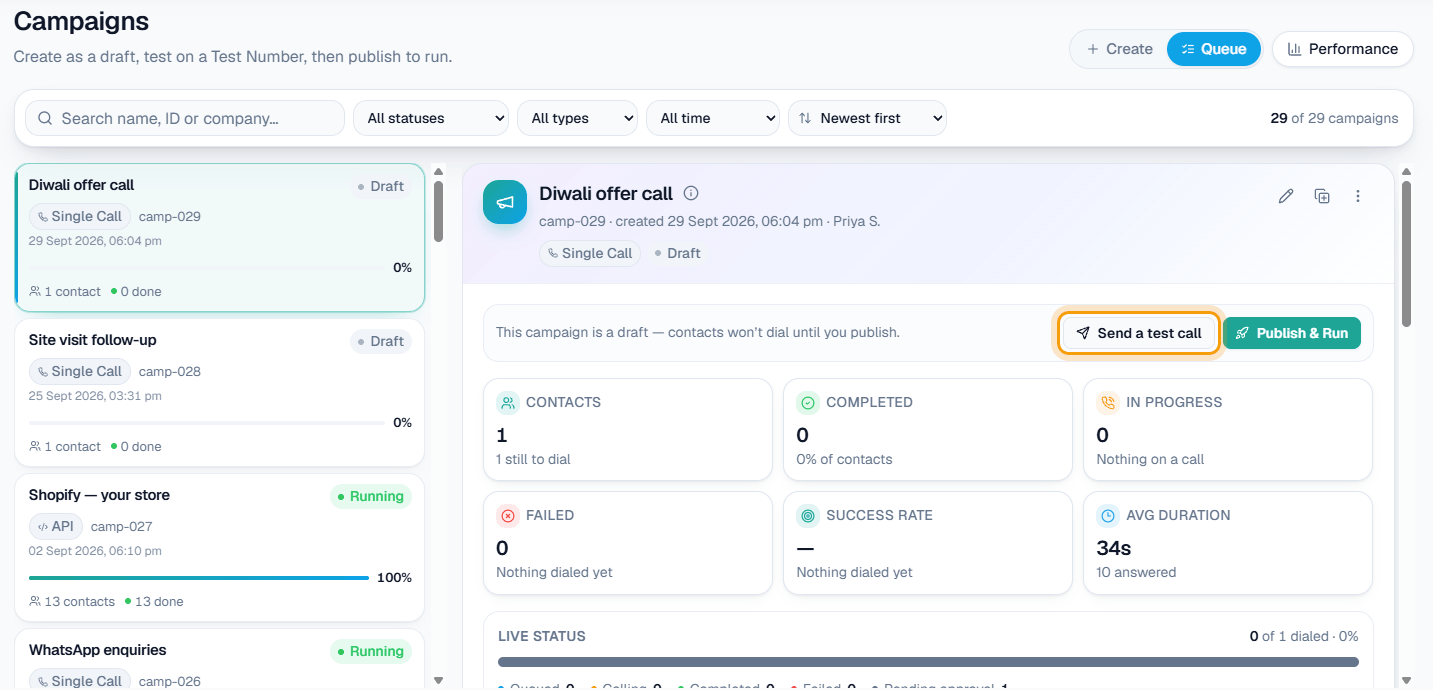Click the Failed red cross icon
This screenshot has height=690, width=1433.
508,516
